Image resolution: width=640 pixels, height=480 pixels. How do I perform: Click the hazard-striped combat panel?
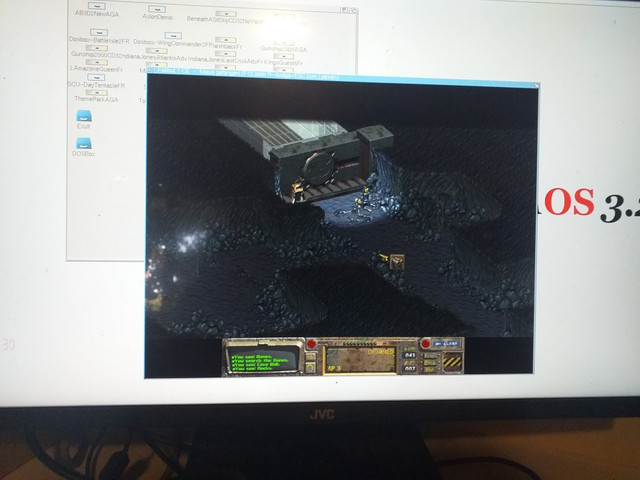click(x=452, y=362)
